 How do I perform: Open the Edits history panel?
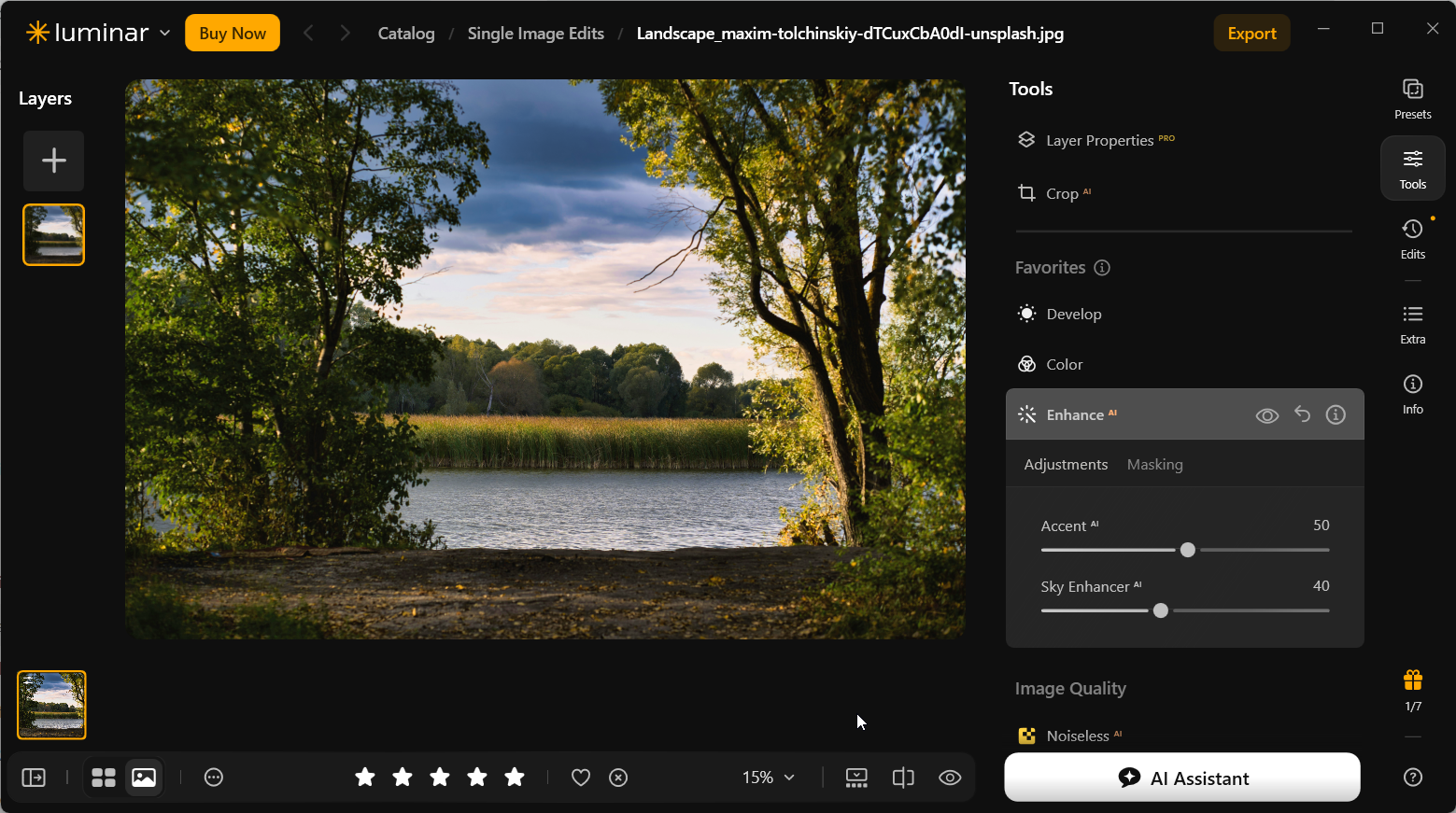[1412, 239]
